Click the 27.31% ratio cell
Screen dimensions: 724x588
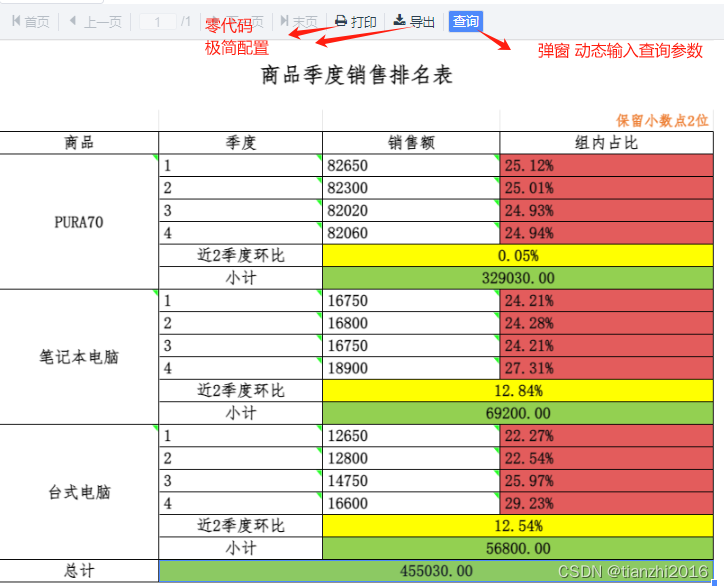(607, 368)
